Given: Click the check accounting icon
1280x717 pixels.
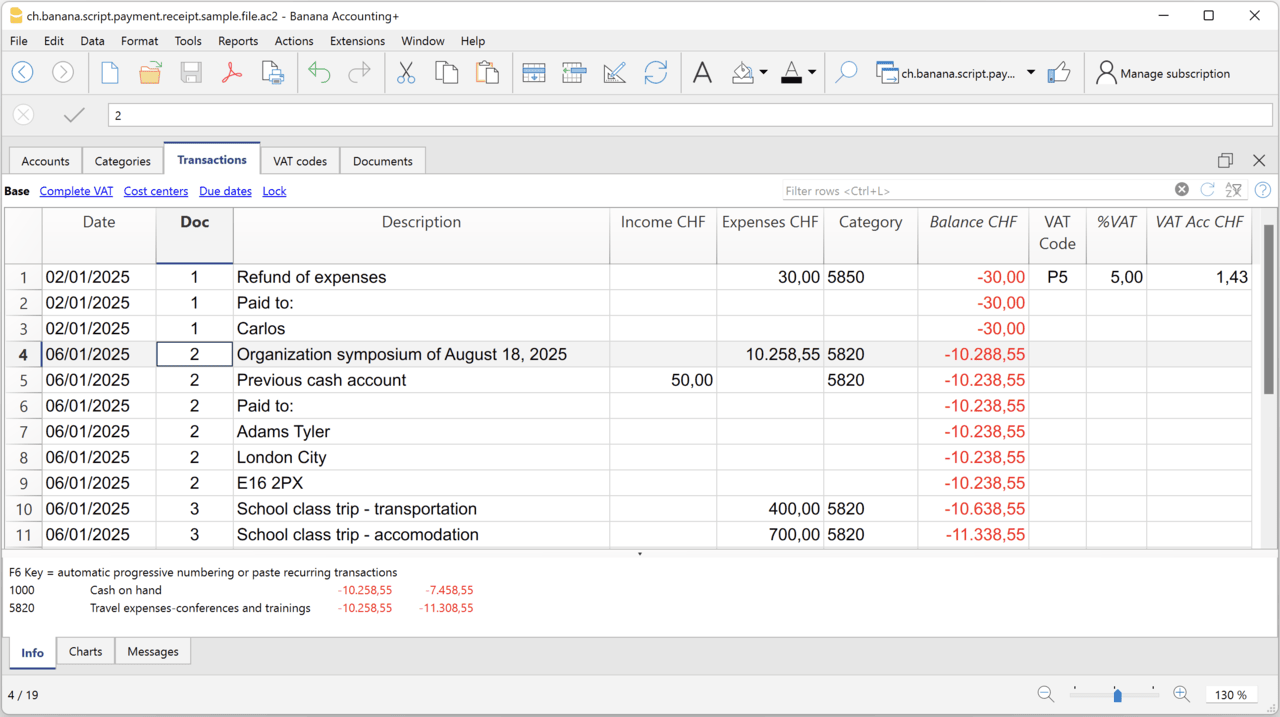Looking at the screenshot, I should click(x=615, y=73).
